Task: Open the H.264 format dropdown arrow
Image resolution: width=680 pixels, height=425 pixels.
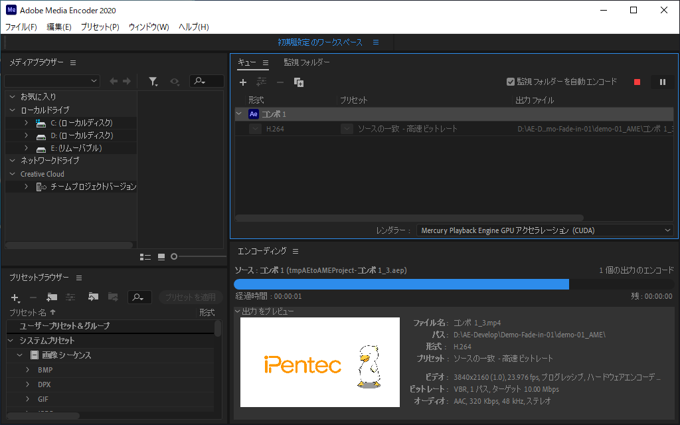Action: pos(255,129)
